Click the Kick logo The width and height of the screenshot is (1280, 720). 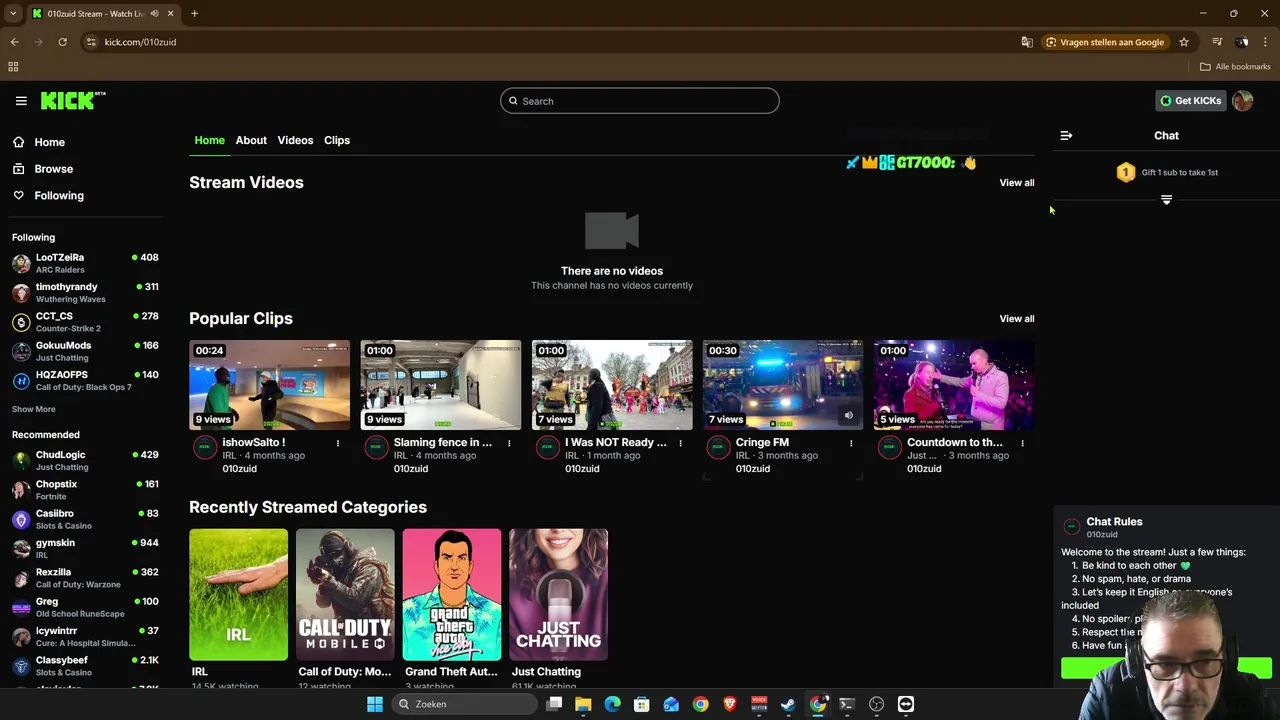73,100
